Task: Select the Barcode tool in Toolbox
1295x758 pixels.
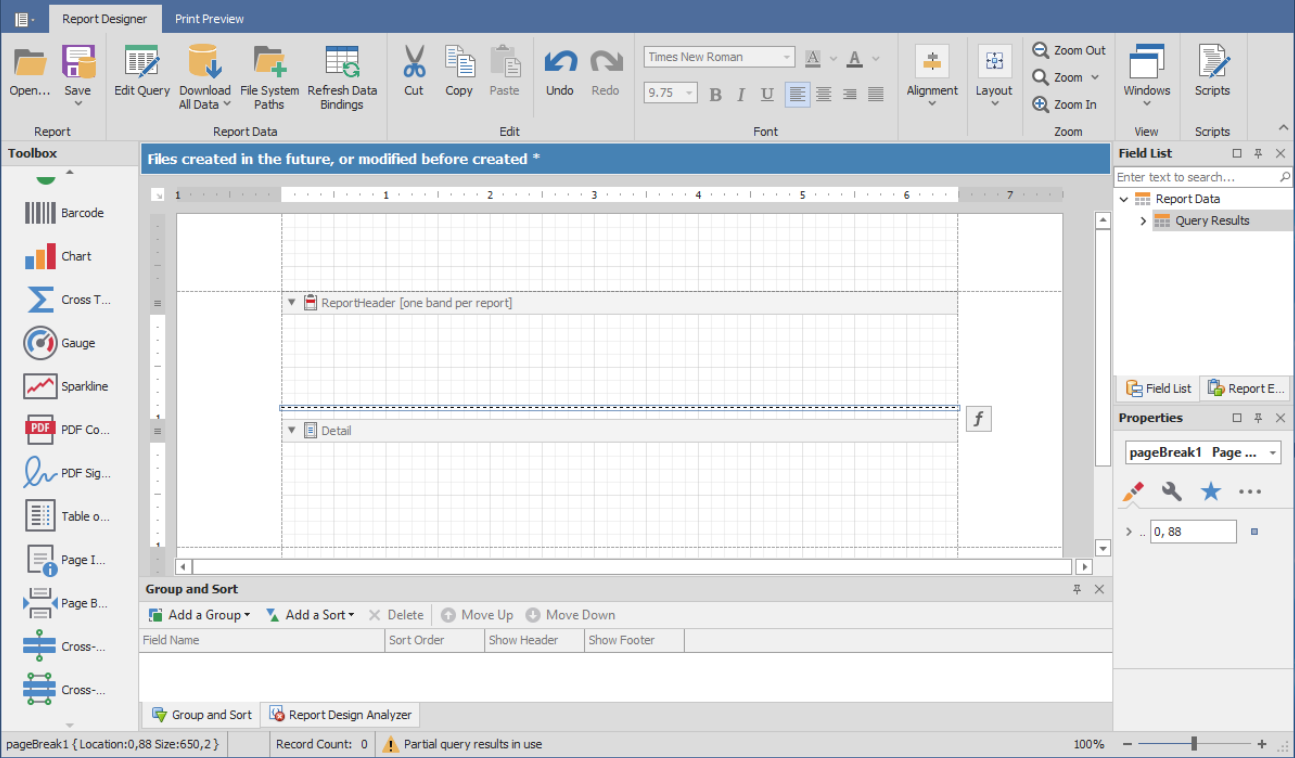Action: click(x=40, y=213)
